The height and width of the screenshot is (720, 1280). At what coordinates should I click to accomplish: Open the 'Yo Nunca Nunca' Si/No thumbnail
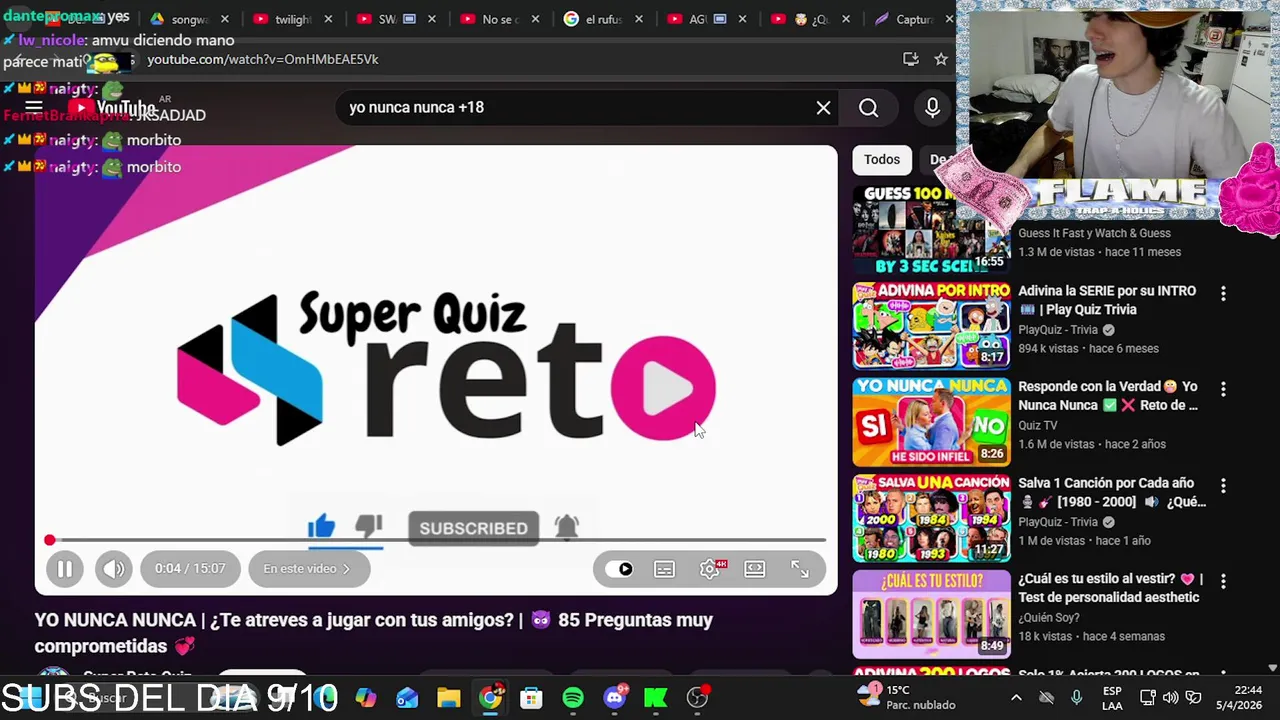[x=931, y=421]
